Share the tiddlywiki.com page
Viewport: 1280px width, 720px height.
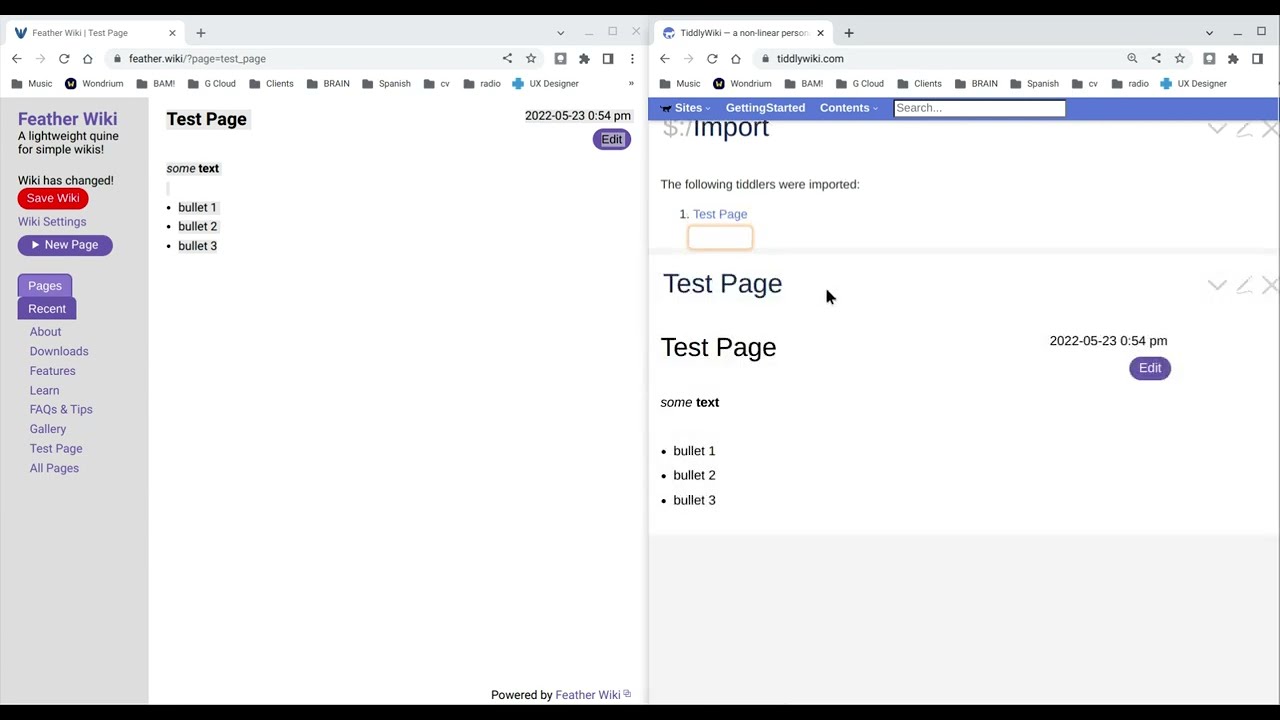1156,59
